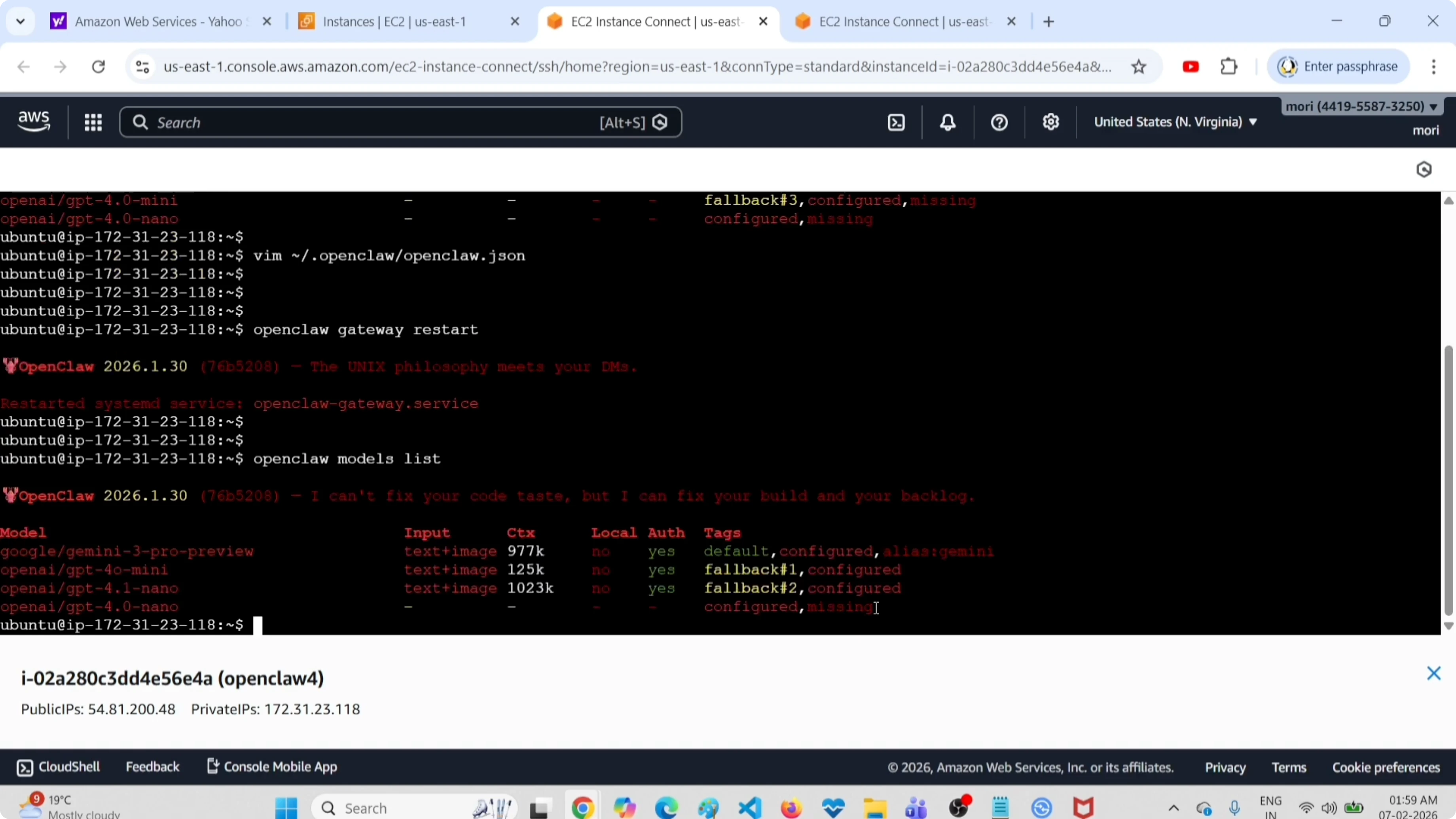Switch to Instances | EC2 tab
Image resolution: width=1456 pixels, height=819 pixels.
coord(394,21)
